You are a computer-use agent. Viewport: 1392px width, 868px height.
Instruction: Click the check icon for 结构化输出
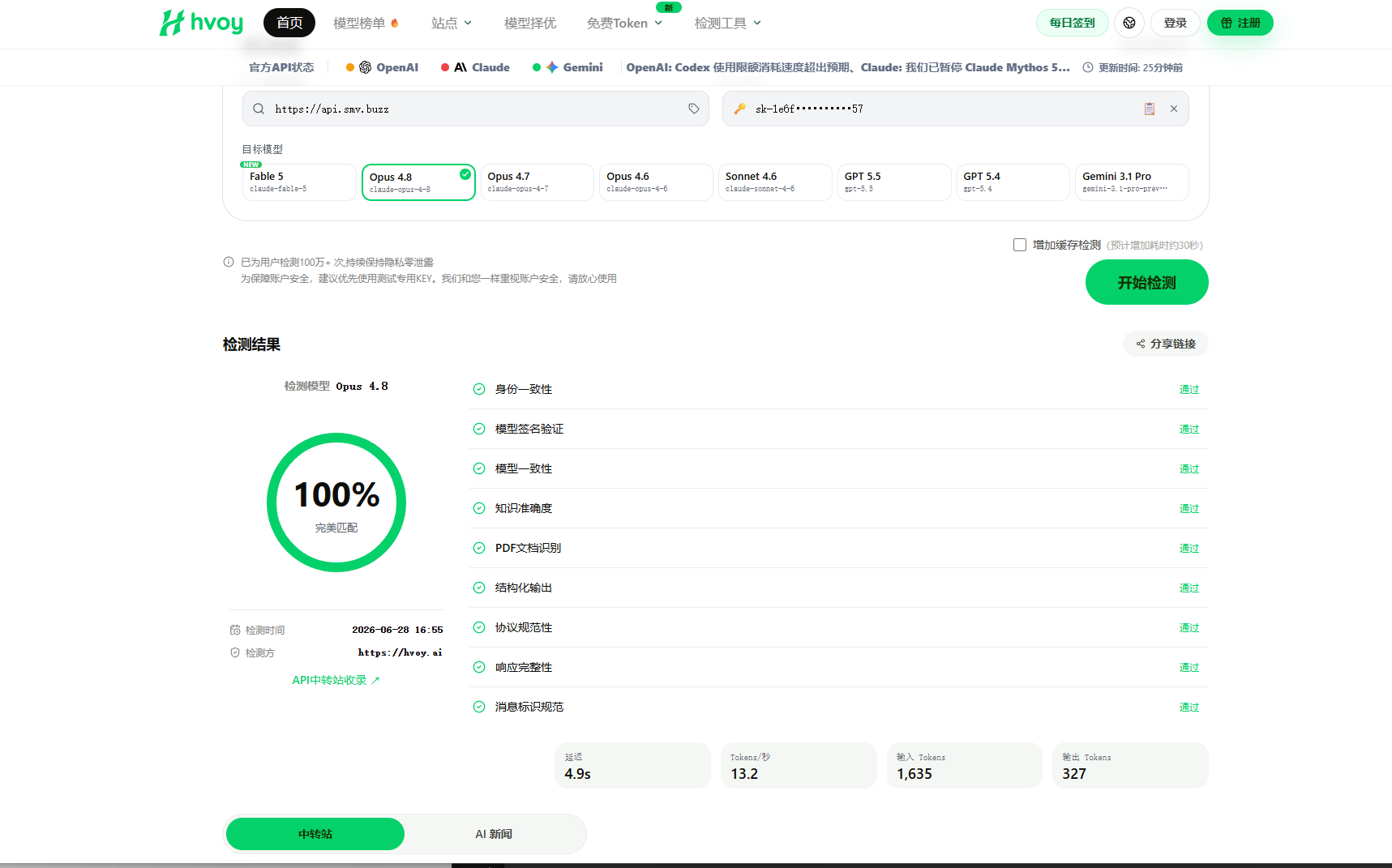(x=479, y=588)
